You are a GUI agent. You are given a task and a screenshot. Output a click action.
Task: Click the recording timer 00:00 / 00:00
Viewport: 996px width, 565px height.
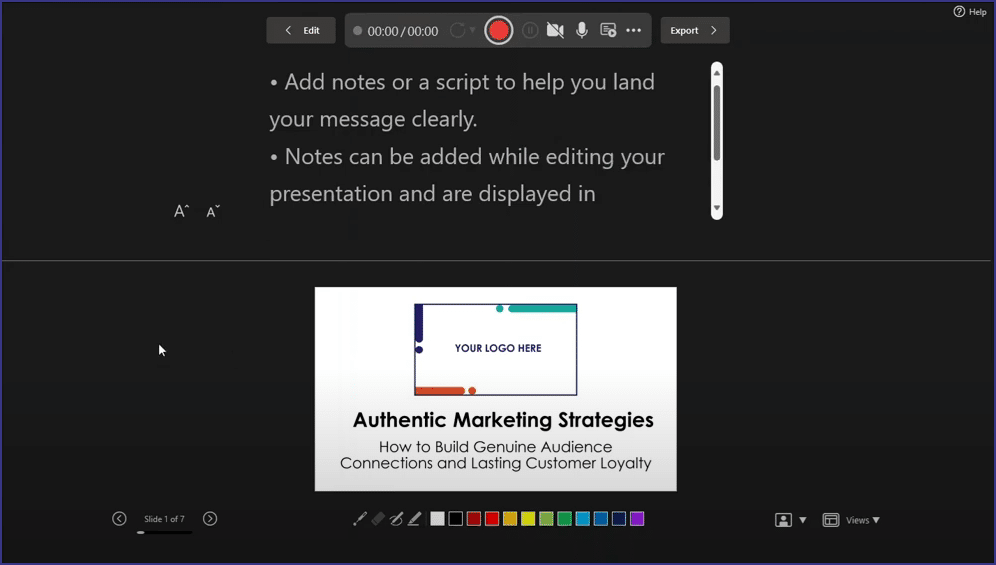click(x=403, y=31)
